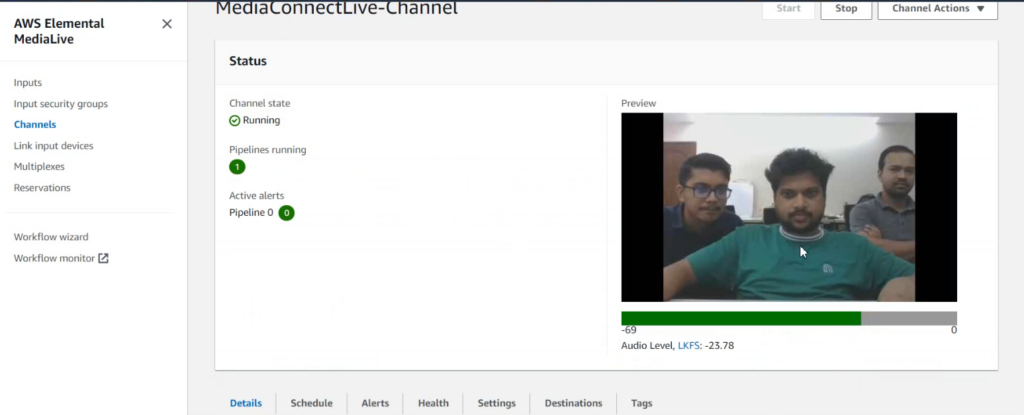
Task: Click the Preview label
Action: [638, 103]
